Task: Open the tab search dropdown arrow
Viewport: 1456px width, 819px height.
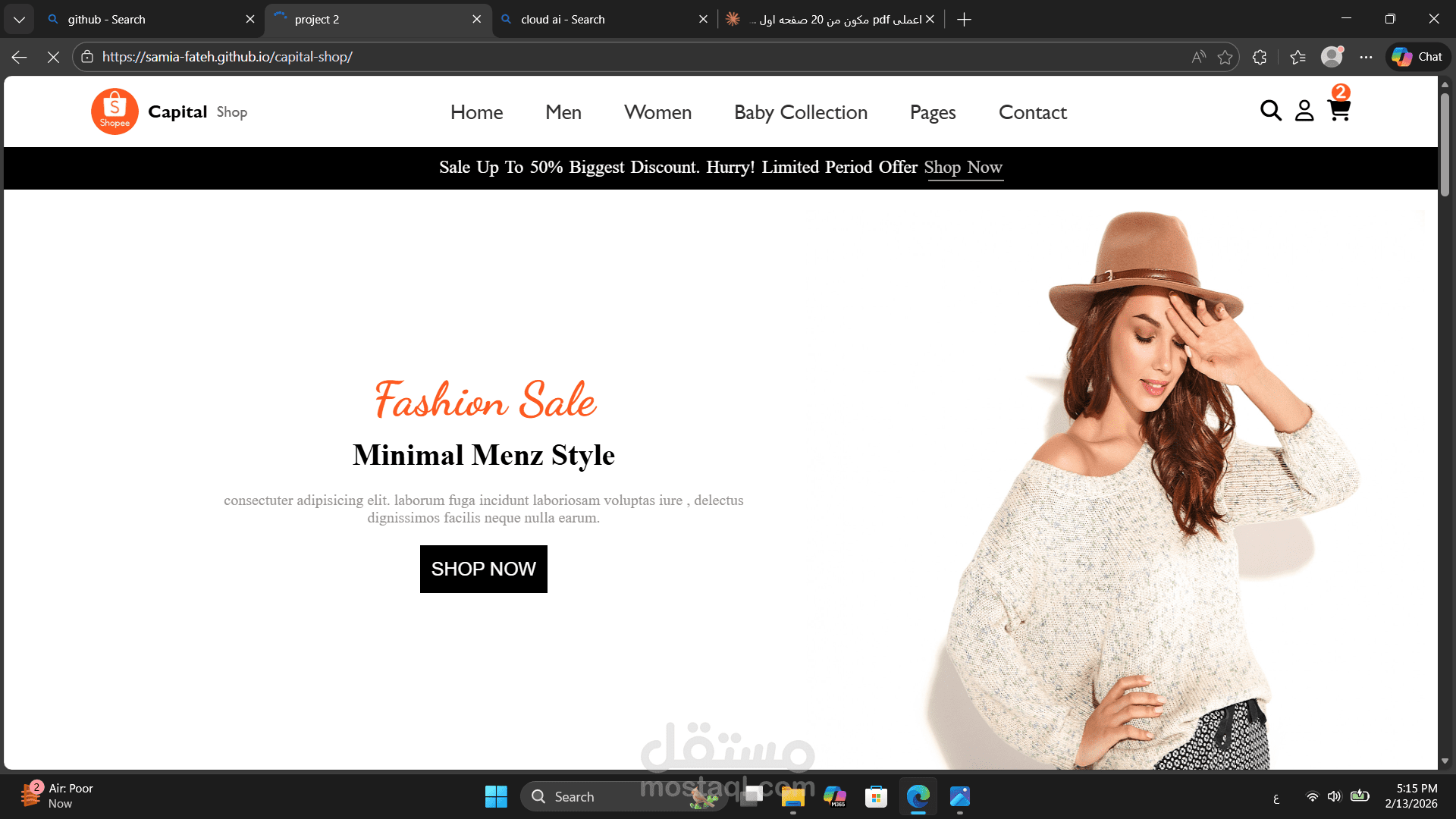Action: click(19, 19)
